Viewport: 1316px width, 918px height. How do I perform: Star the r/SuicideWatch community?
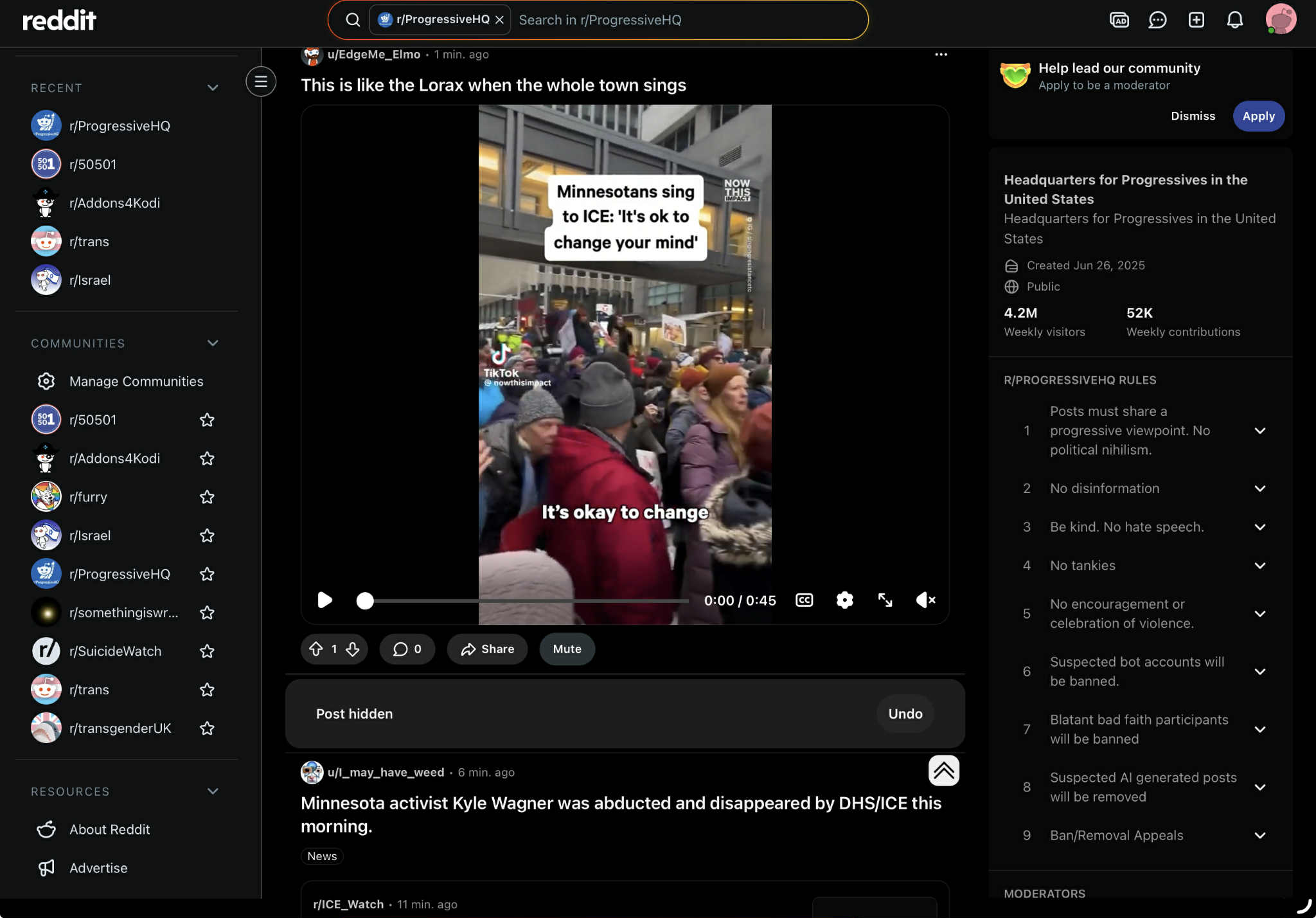[207, 651]
